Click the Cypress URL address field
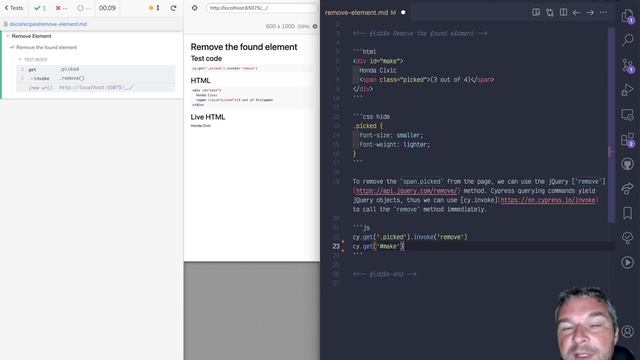 261,8
